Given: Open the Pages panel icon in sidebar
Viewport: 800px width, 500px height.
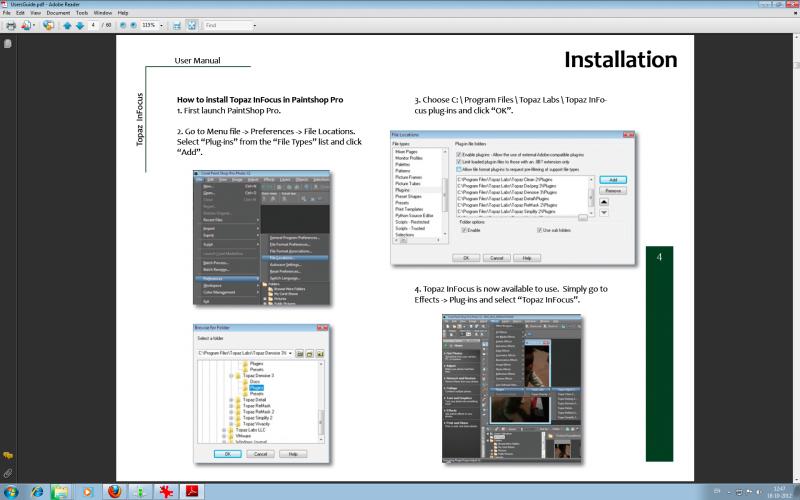Looking at the screenshot, I should tap(8, 44).
